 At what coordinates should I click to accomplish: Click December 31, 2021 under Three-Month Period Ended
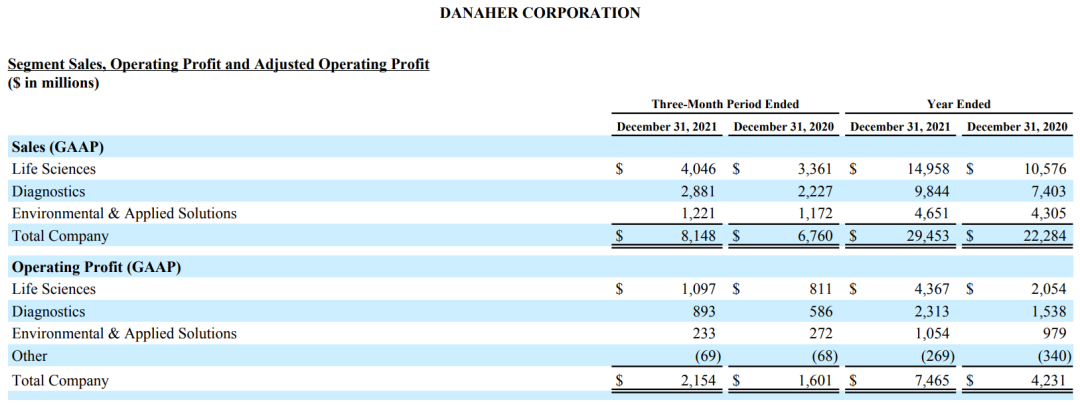(667, 127)
